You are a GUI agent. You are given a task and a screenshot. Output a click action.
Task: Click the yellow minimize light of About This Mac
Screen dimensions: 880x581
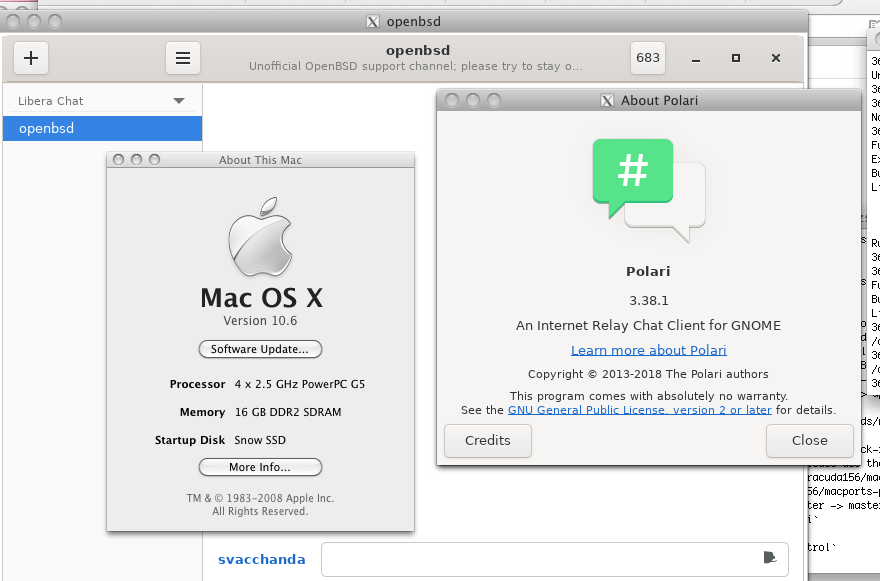136,160
